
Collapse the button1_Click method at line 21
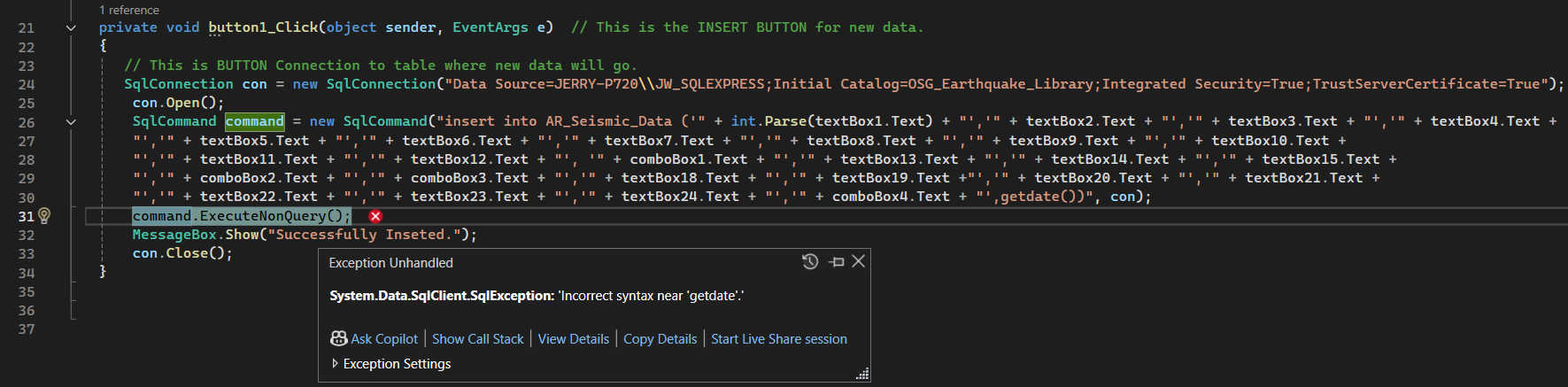tap(71, 27)
